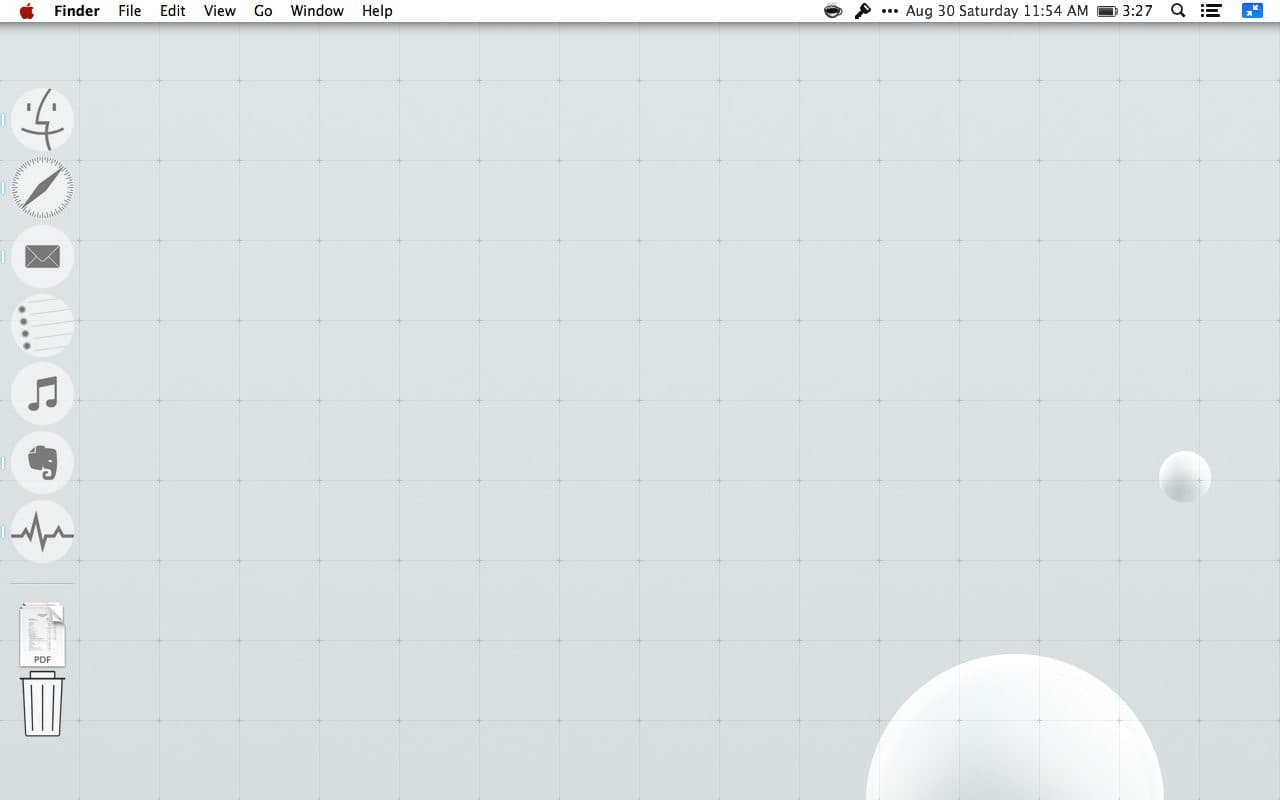This screenshot has width=1280, height=800.
Task: Open the Trash in the dock
Action: coord(42,704)
